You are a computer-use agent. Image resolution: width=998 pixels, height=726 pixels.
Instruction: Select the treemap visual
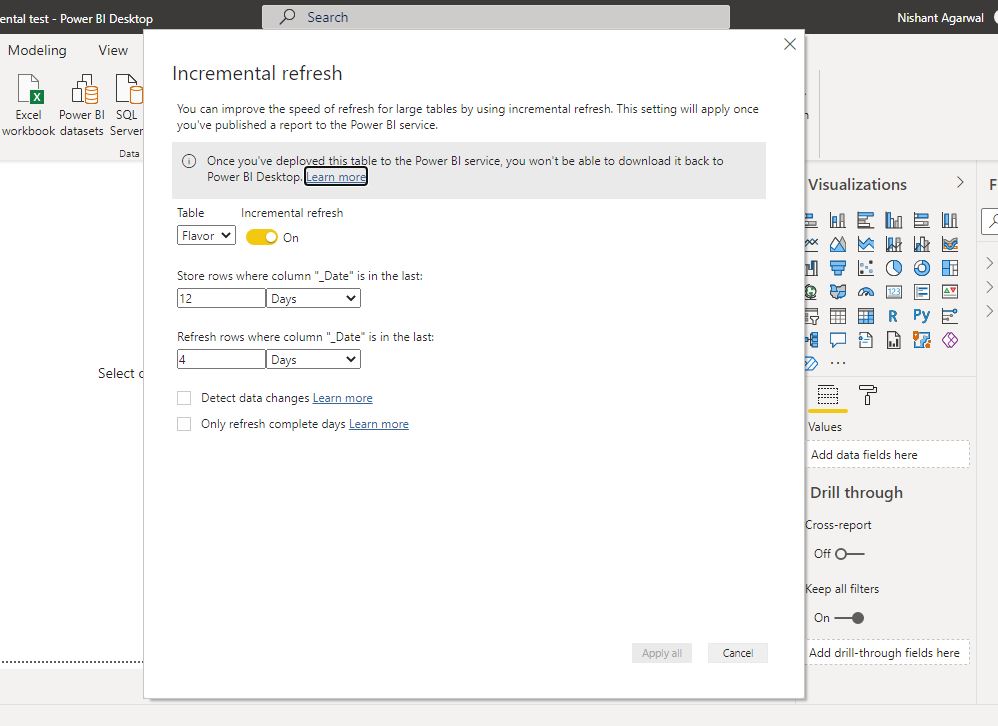coord(950,268)
